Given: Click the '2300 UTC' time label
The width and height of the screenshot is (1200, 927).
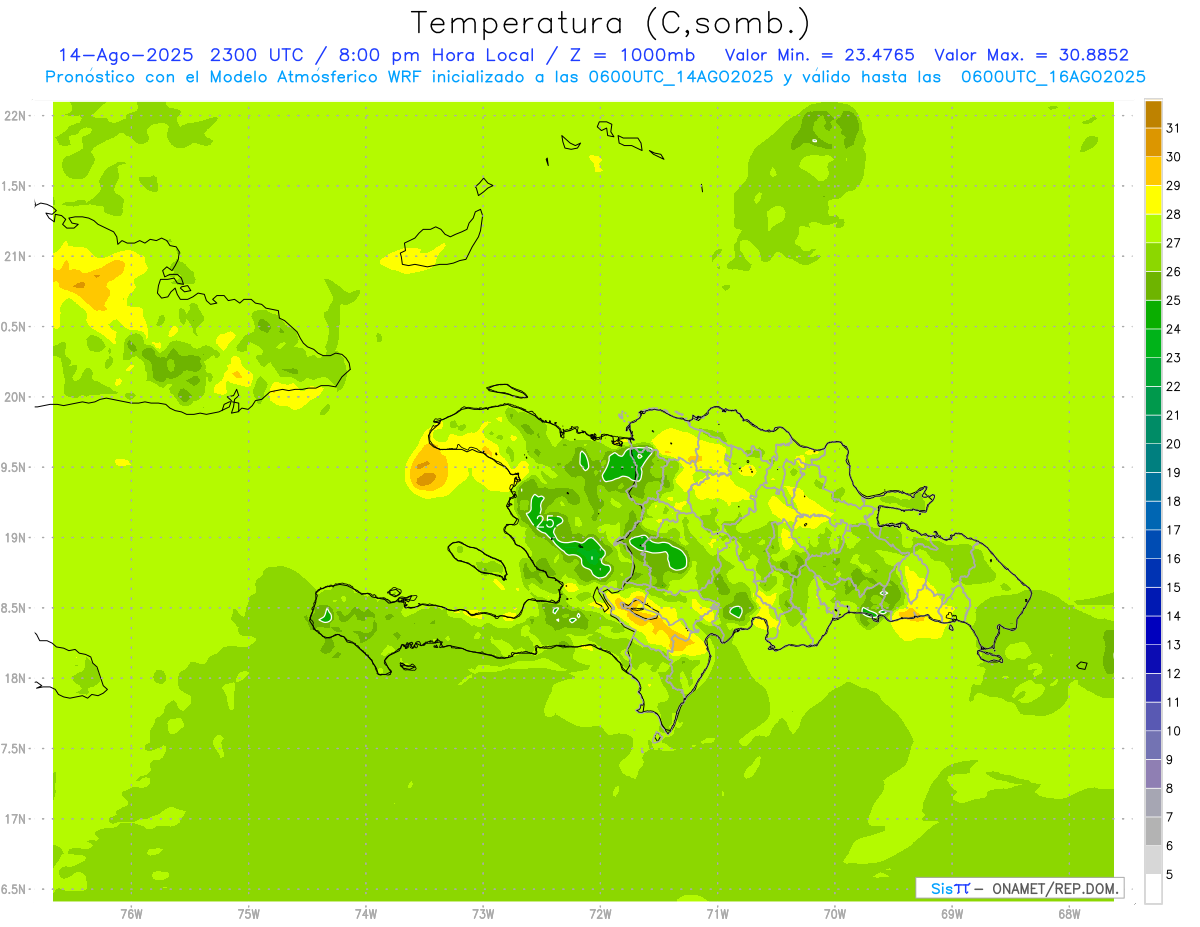Looking at the screenshot, I should pyautogui.click(x=261, y=55).
